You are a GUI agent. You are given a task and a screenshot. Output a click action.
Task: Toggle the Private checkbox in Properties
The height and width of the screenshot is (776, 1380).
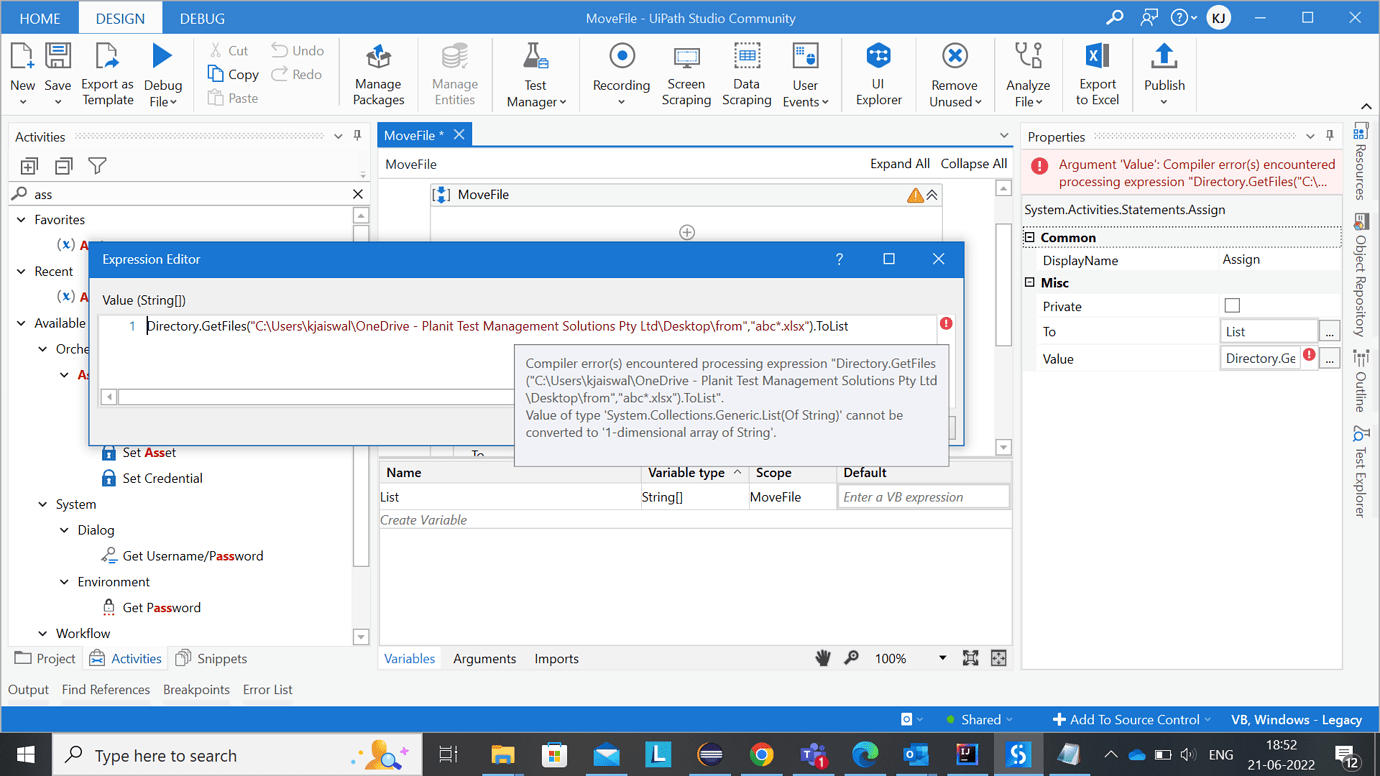click(1232, 305)
